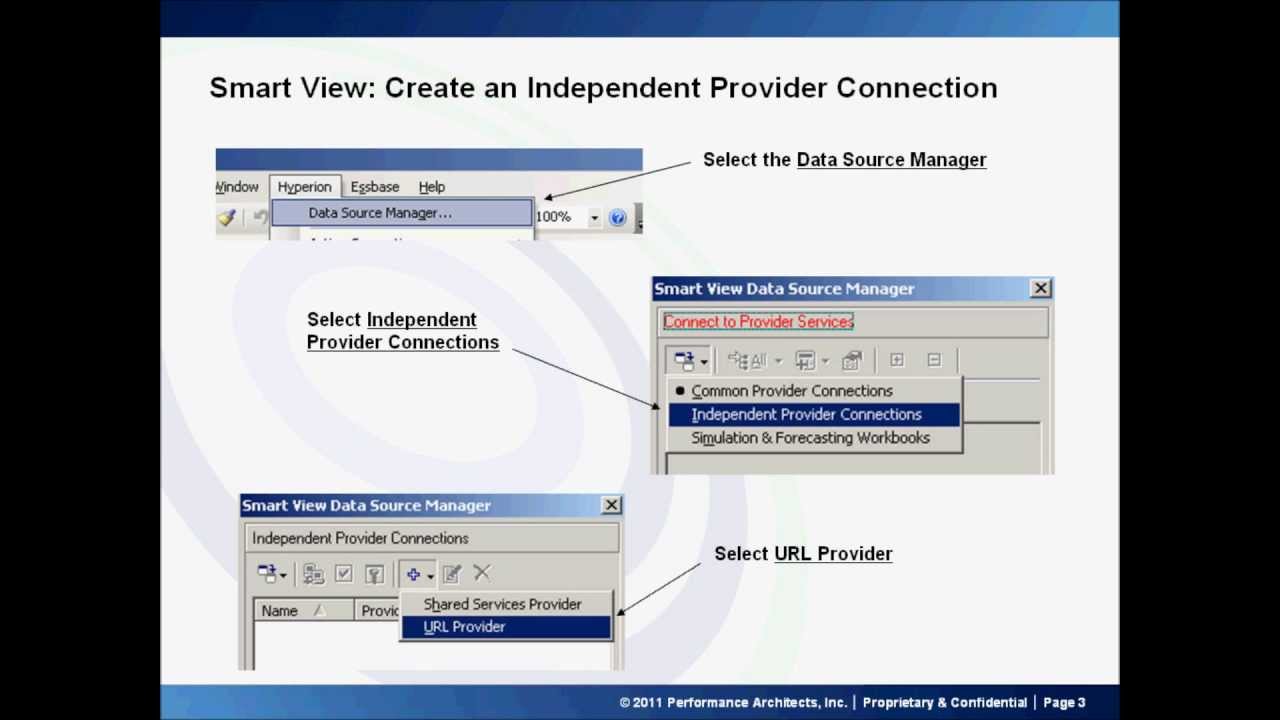The image size is (1280, 720).
Task: Choose Independent Provider Connections
Action: (x=814, y=414)
